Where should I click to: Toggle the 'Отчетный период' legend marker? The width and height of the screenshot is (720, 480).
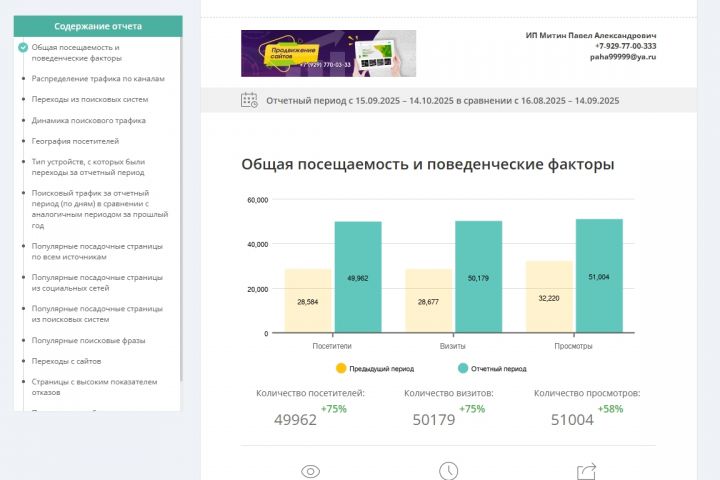tap(463, 368)
